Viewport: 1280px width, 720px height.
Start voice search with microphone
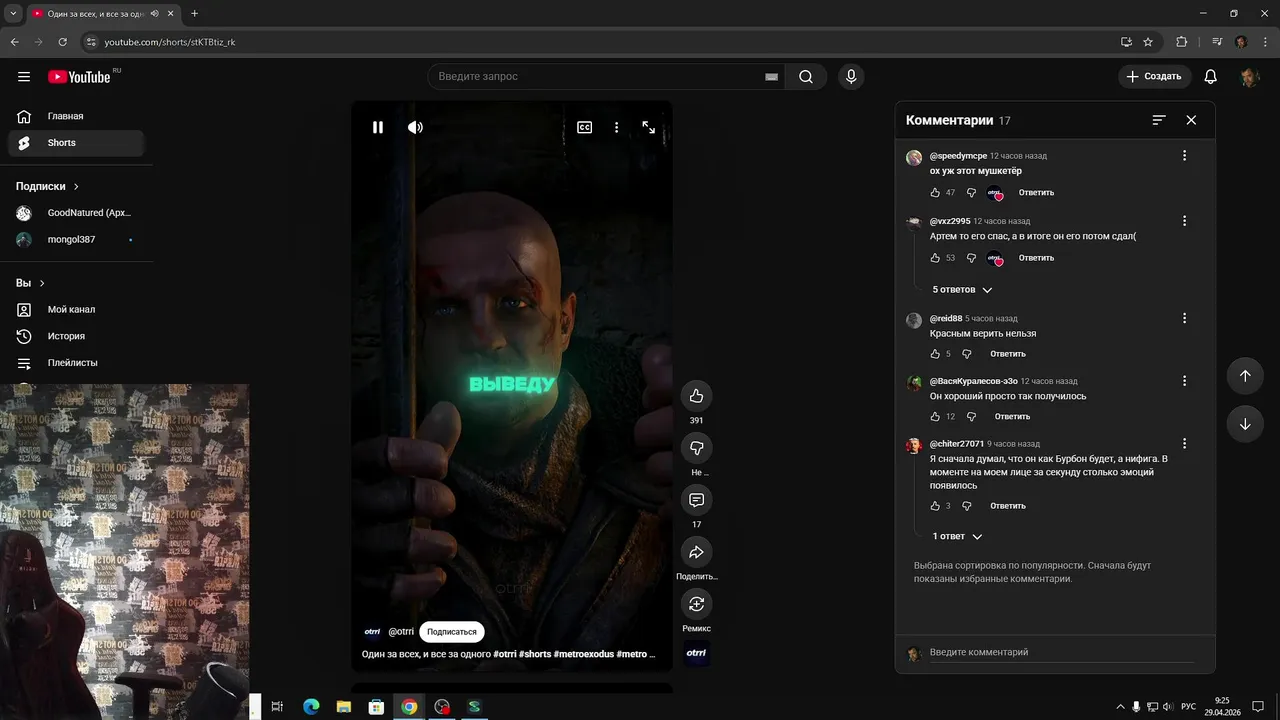[x=851, y=77]
